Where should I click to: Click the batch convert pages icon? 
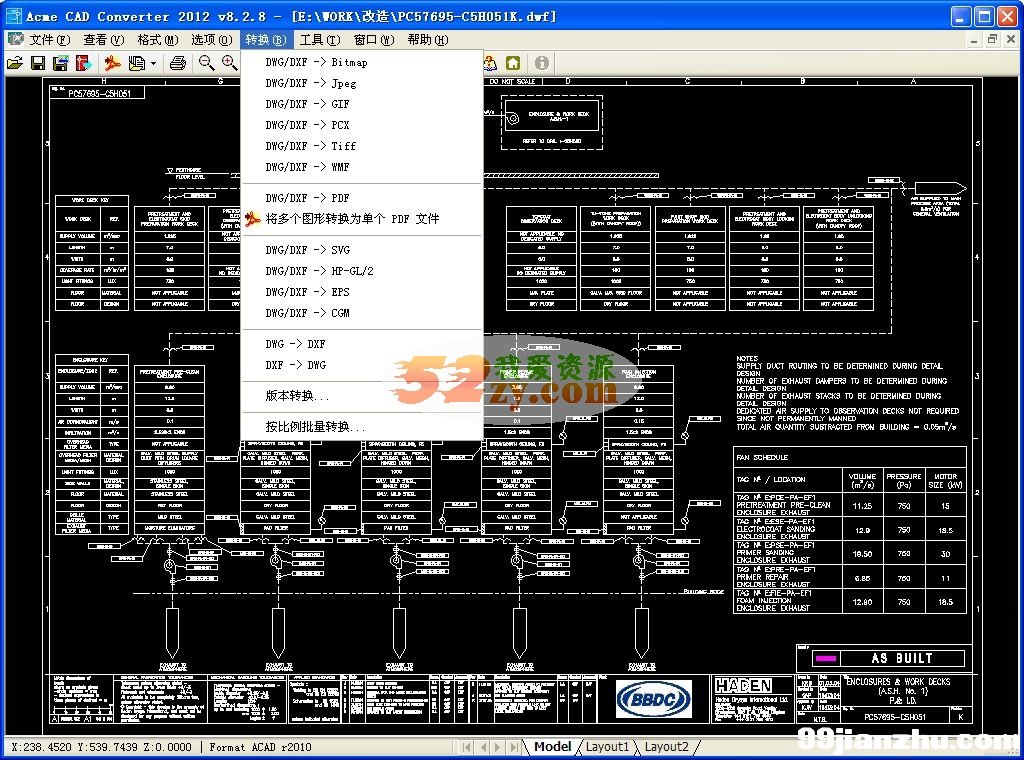136,63
